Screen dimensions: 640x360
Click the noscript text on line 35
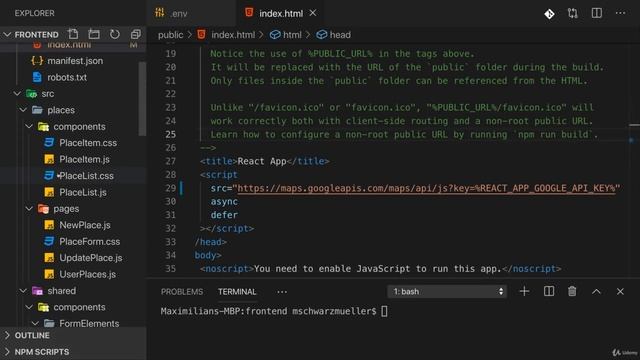tap(378, 269)
